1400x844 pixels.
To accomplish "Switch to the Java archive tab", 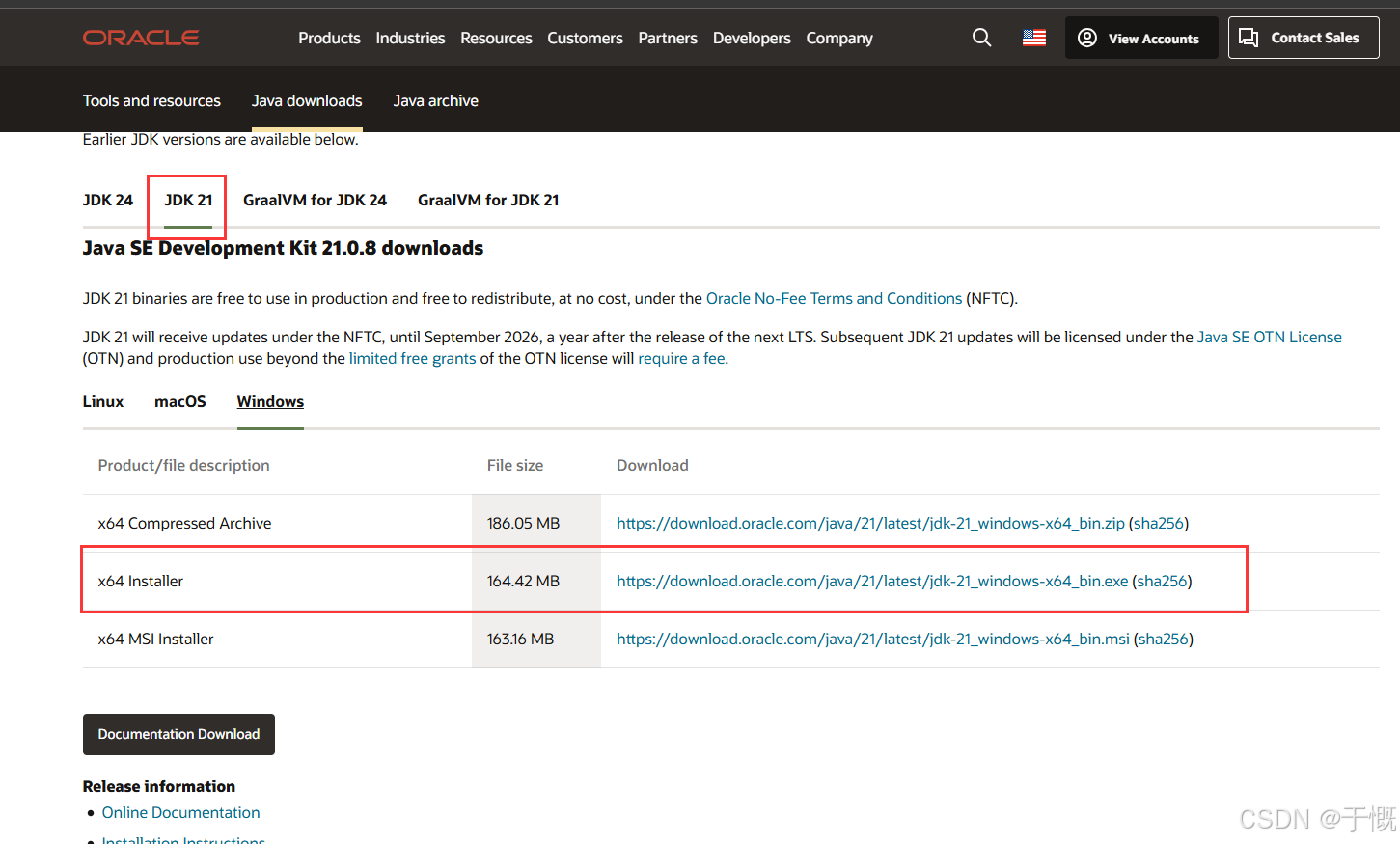I will (435, 100).
